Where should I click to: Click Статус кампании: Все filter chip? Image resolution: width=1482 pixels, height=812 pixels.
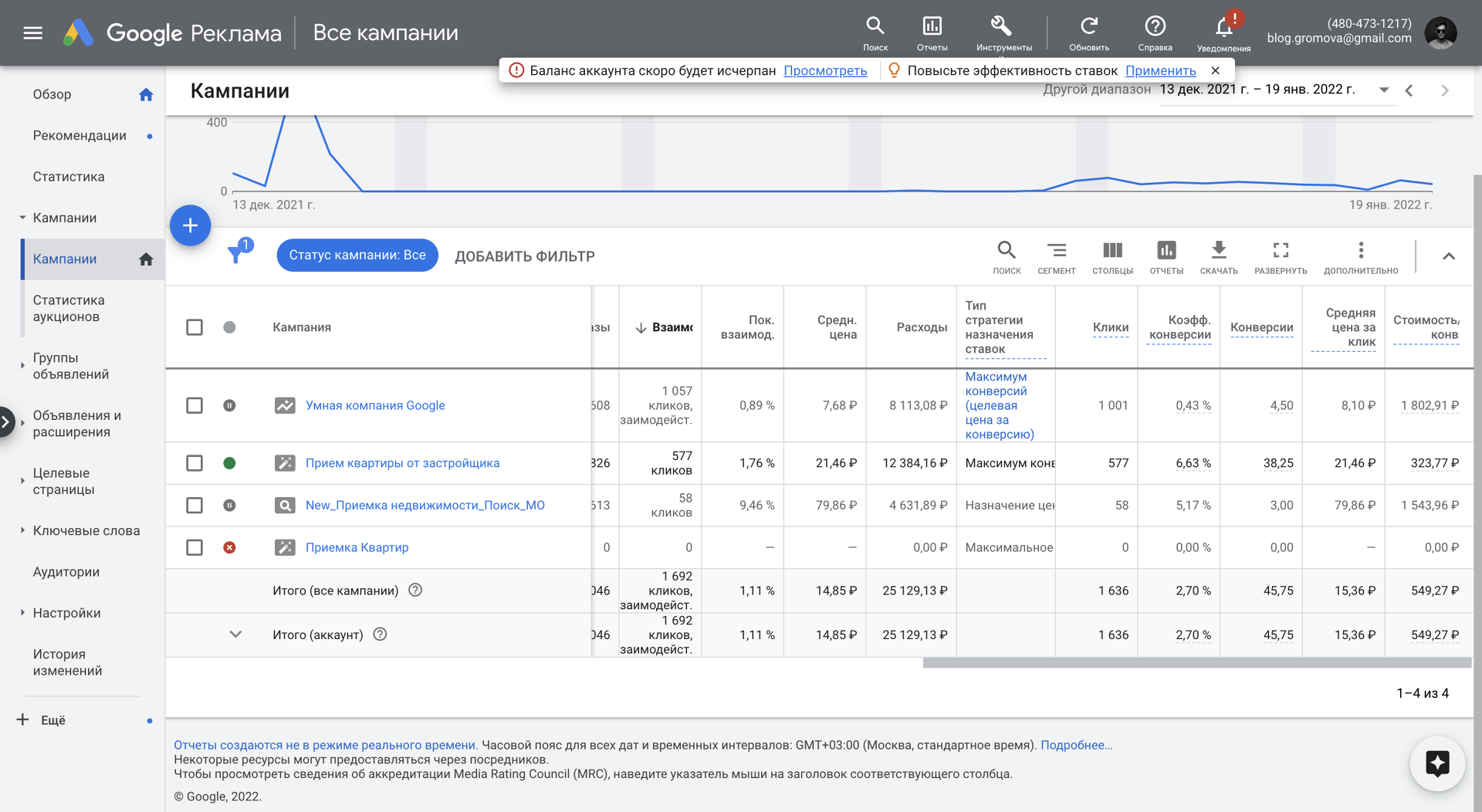coord(357,255)
